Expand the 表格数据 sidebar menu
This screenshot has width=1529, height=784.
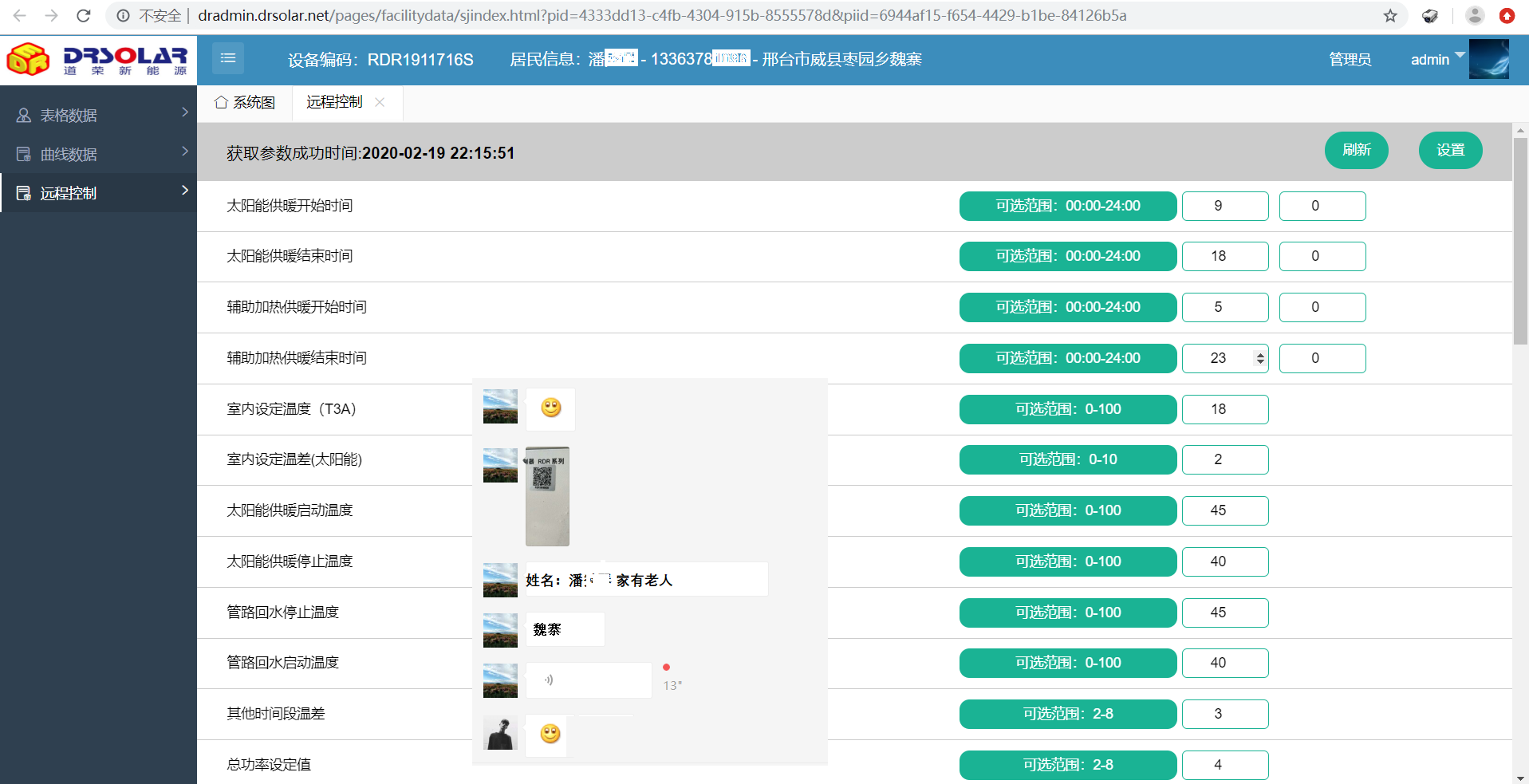pyautogui.click(x=98, y=115)
